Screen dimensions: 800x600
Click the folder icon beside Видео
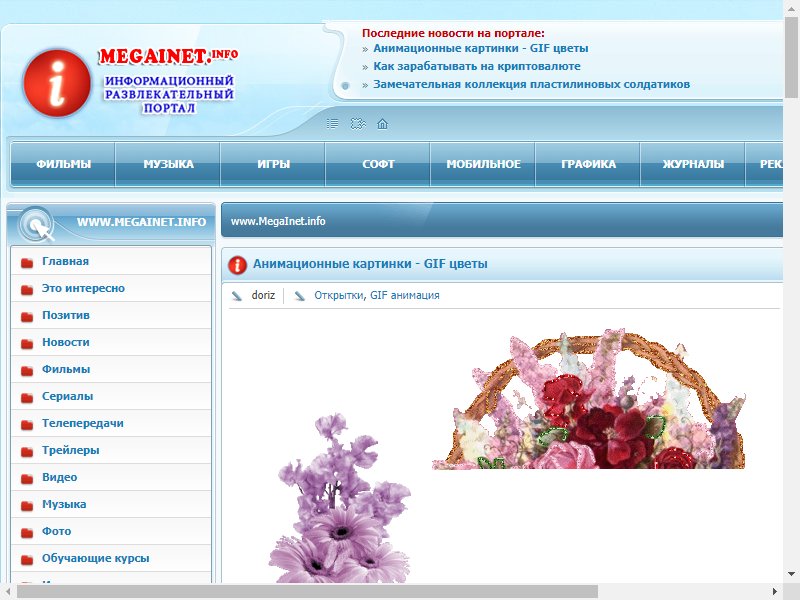(27, 479)
